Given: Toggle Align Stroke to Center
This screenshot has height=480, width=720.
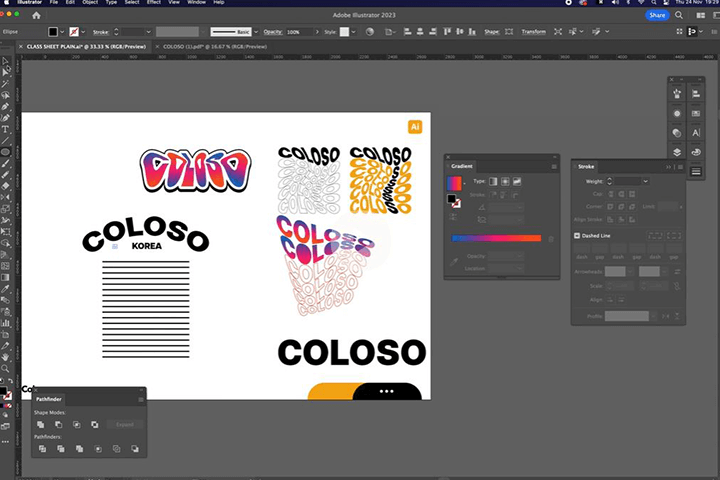Looking at the screenshot, I should (x=610, y=220).
